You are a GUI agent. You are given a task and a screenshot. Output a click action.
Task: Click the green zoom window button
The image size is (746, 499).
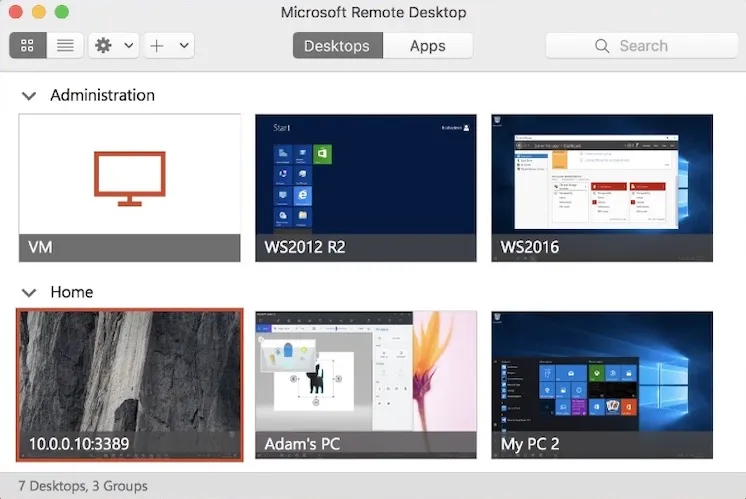61,12
